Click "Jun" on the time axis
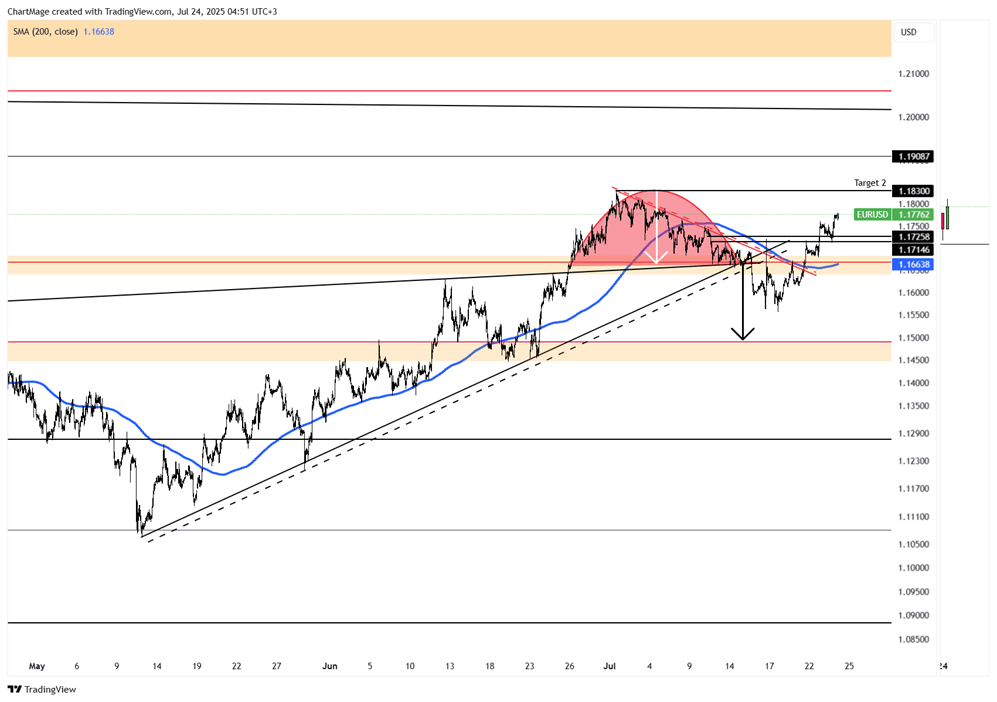 pos(330,665)
